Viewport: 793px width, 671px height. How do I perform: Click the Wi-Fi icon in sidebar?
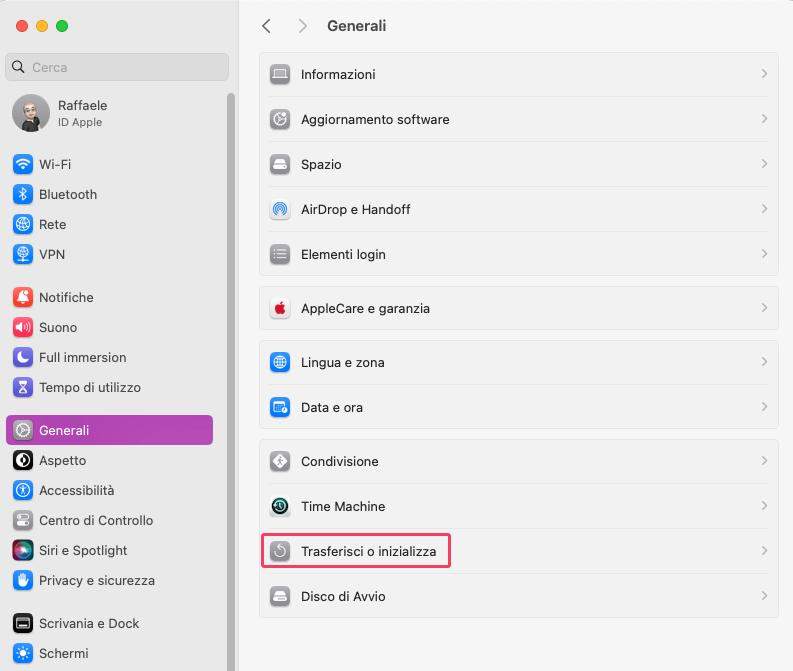[x=23, y=164]
